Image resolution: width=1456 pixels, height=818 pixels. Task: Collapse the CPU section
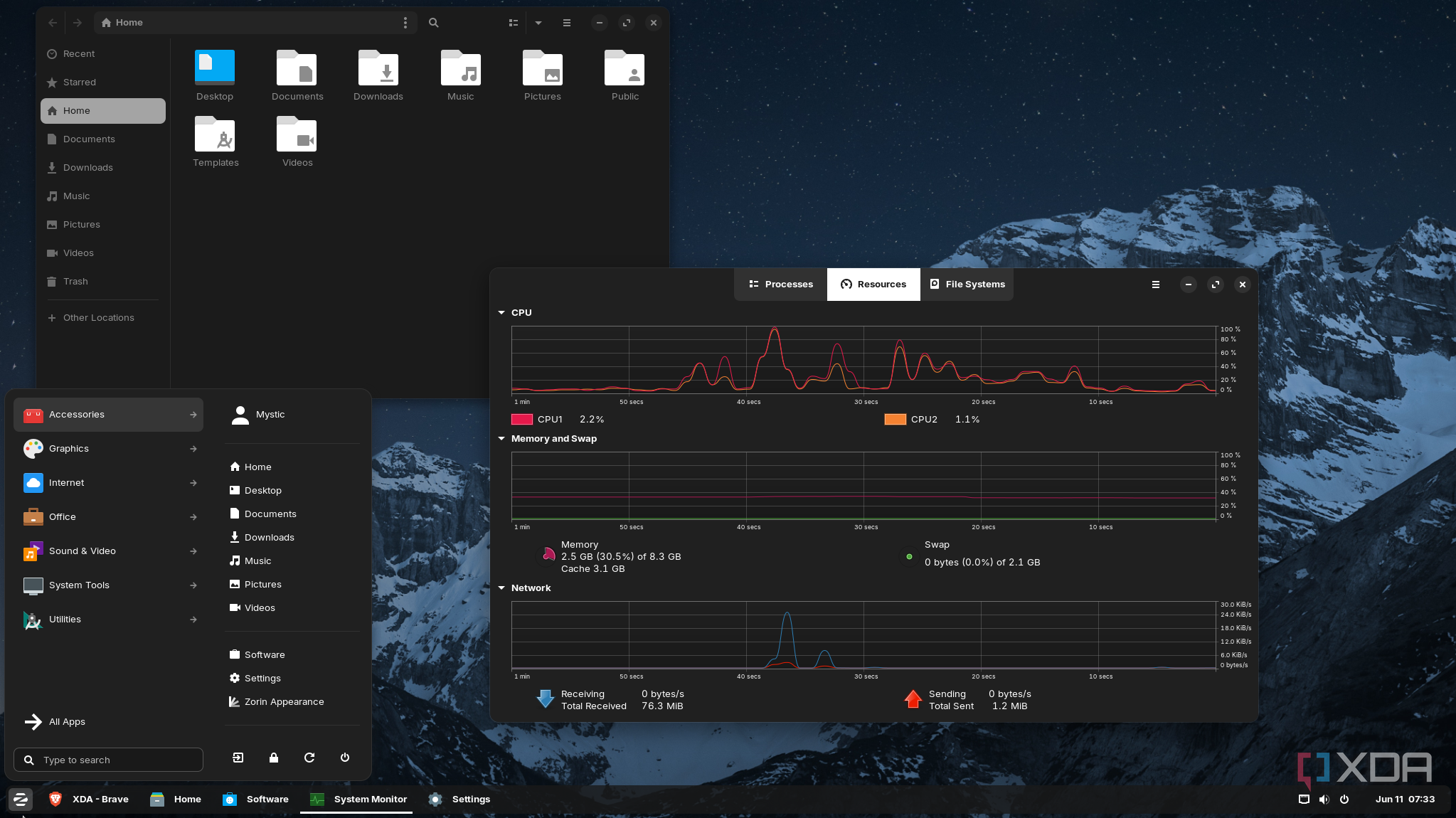[x=501, y=312]
